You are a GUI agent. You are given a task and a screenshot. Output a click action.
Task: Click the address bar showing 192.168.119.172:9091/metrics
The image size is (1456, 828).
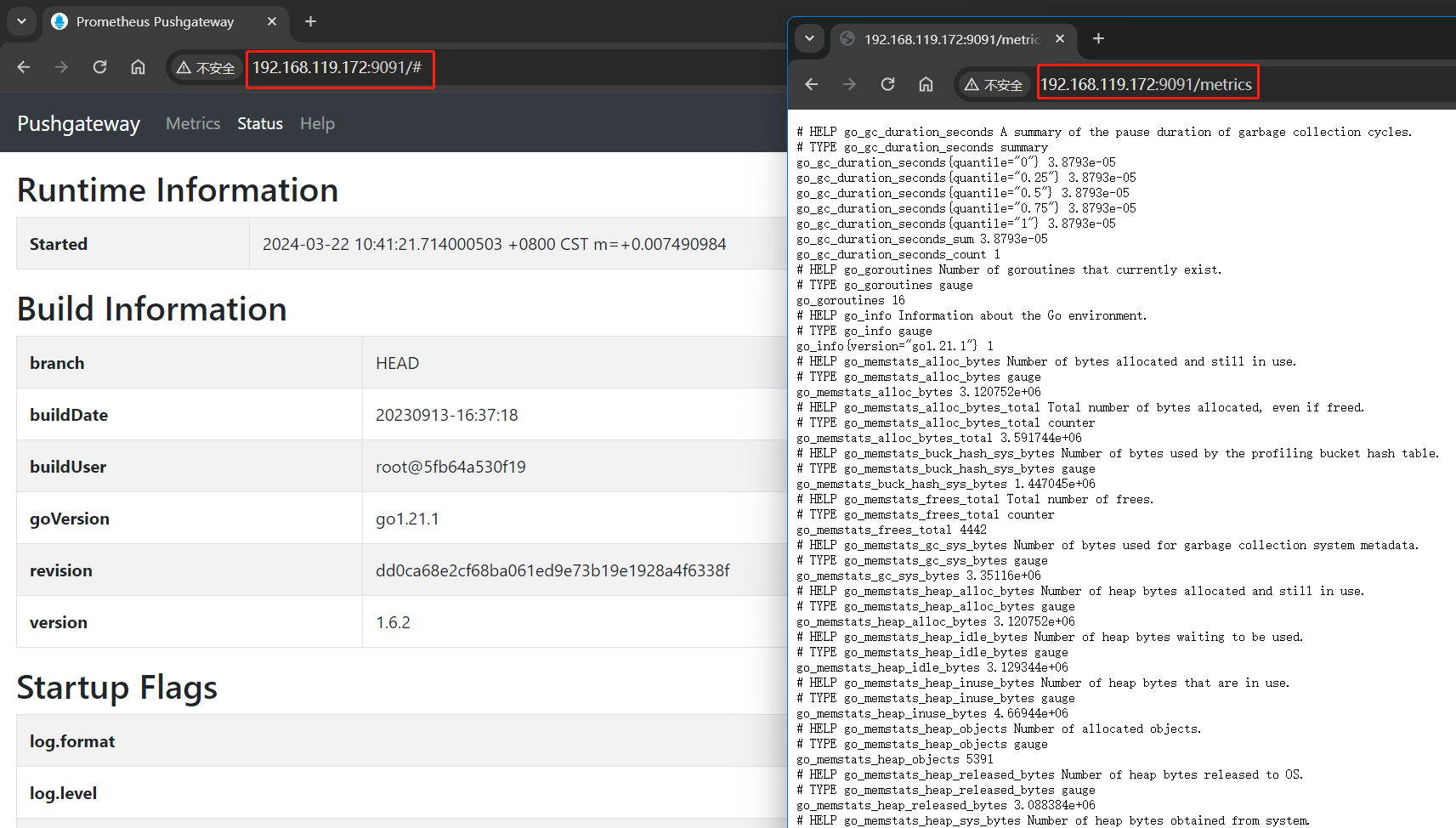[x=1147, y=84]
